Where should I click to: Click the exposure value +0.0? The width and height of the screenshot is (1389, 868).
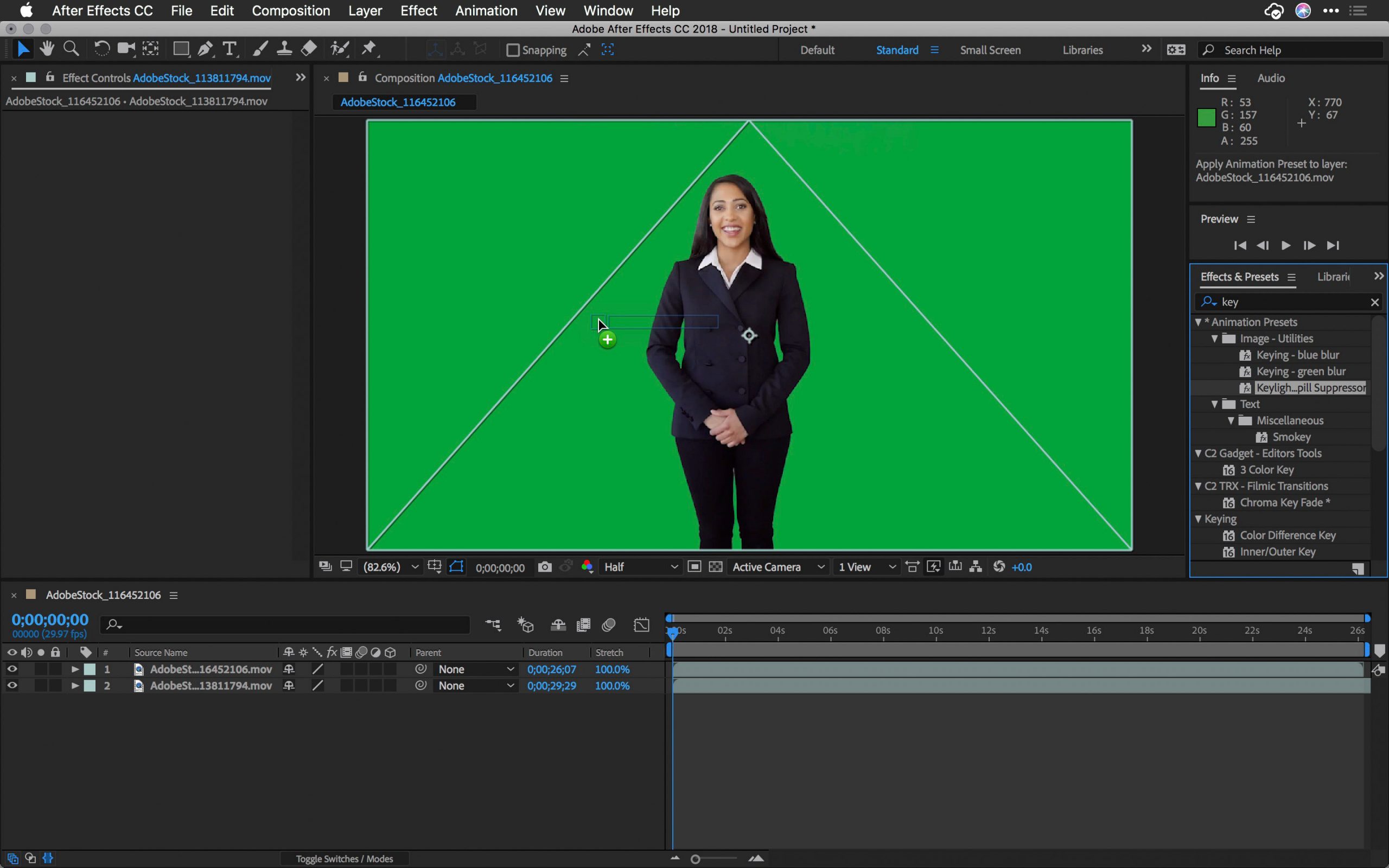[x=1022, y=567]
